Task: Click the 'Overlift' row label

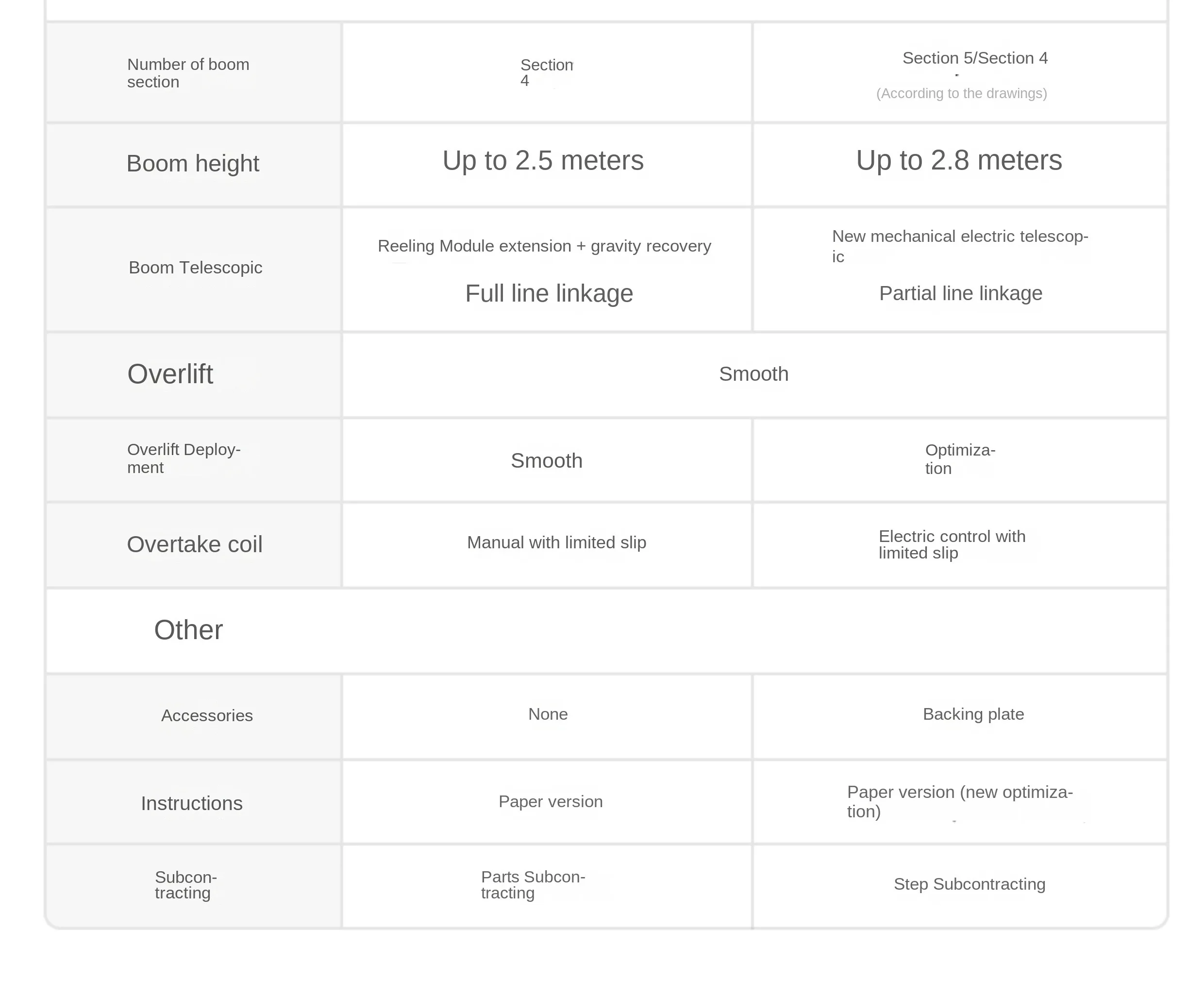Action: (170, 374)
